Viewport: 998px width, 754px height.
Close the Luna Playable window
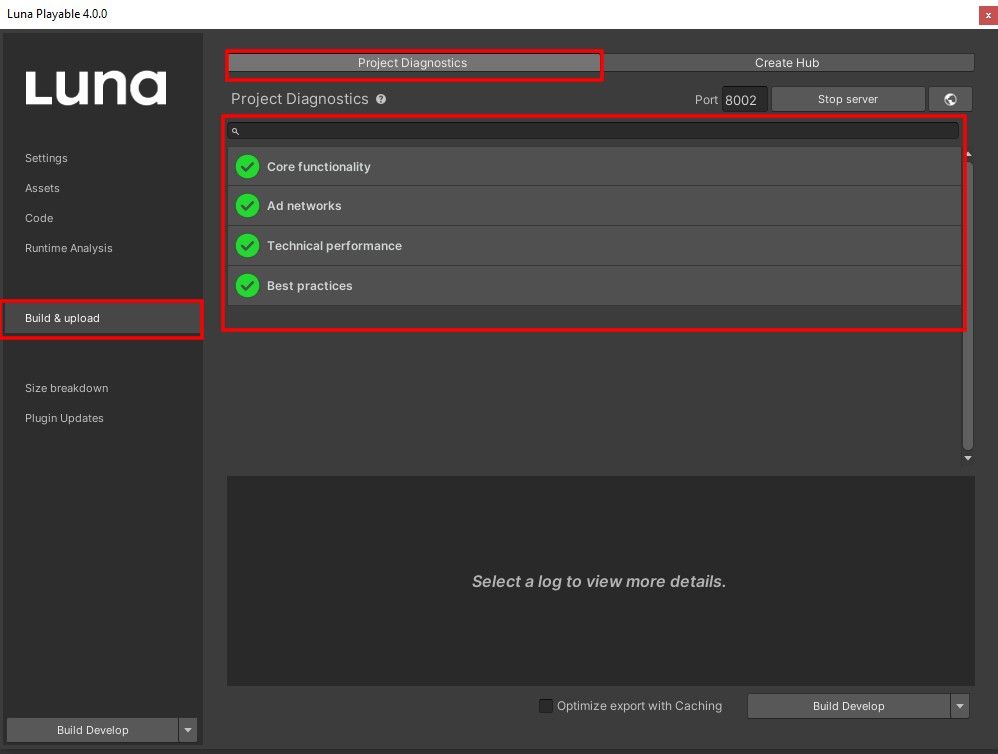[x=988, y=15]
